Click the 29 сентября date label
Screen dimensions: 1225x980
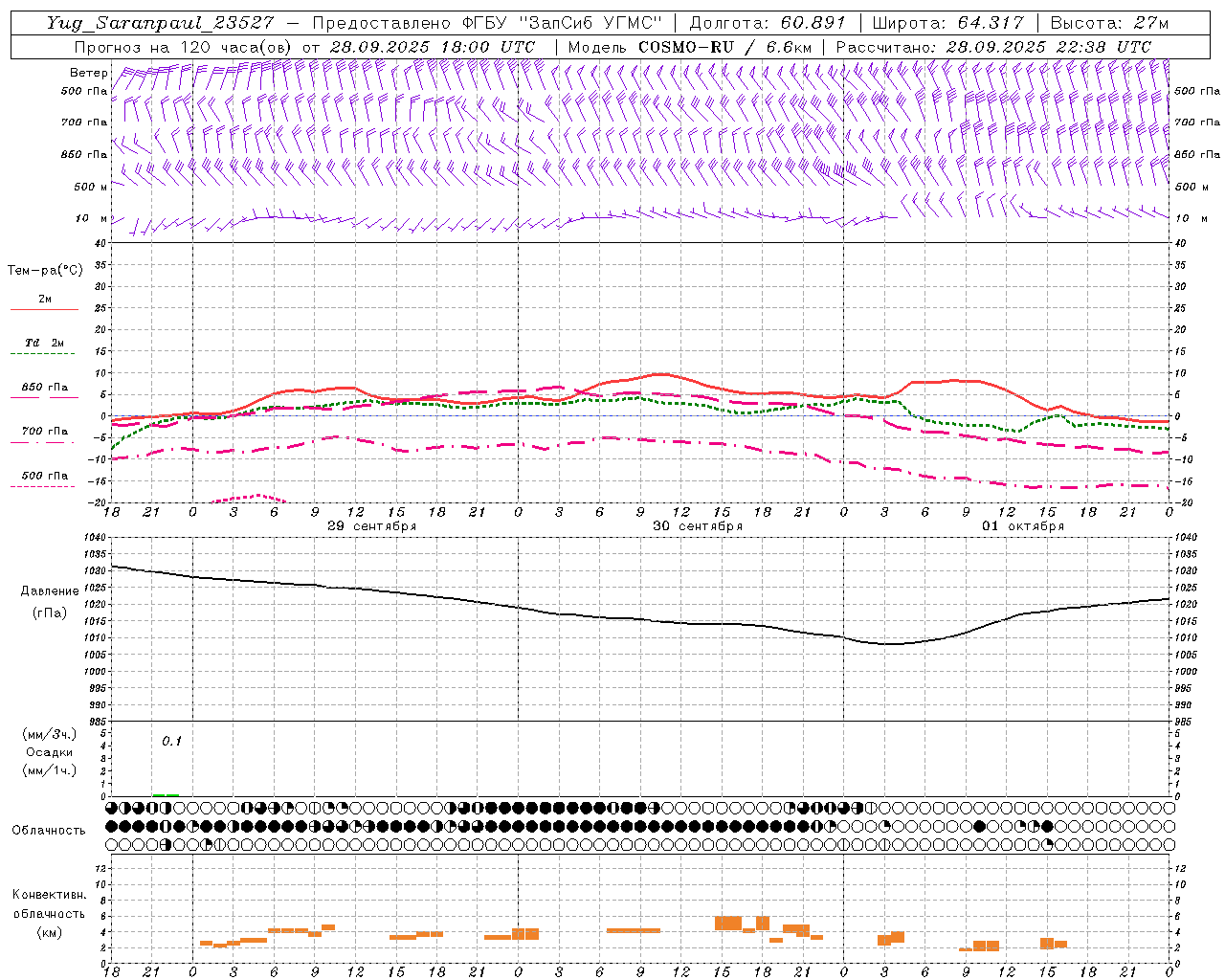pos(371,526)
